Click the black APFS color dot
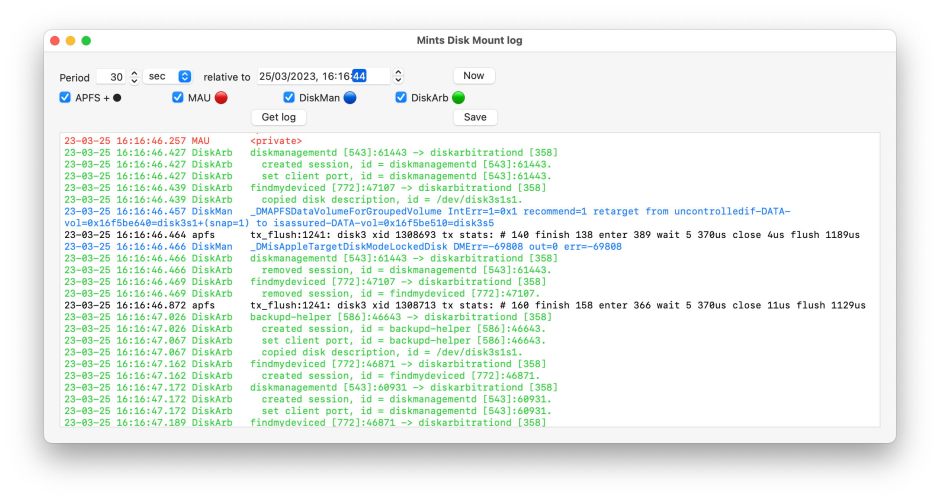Screen dimensions: 940x501 pos(117,98)
